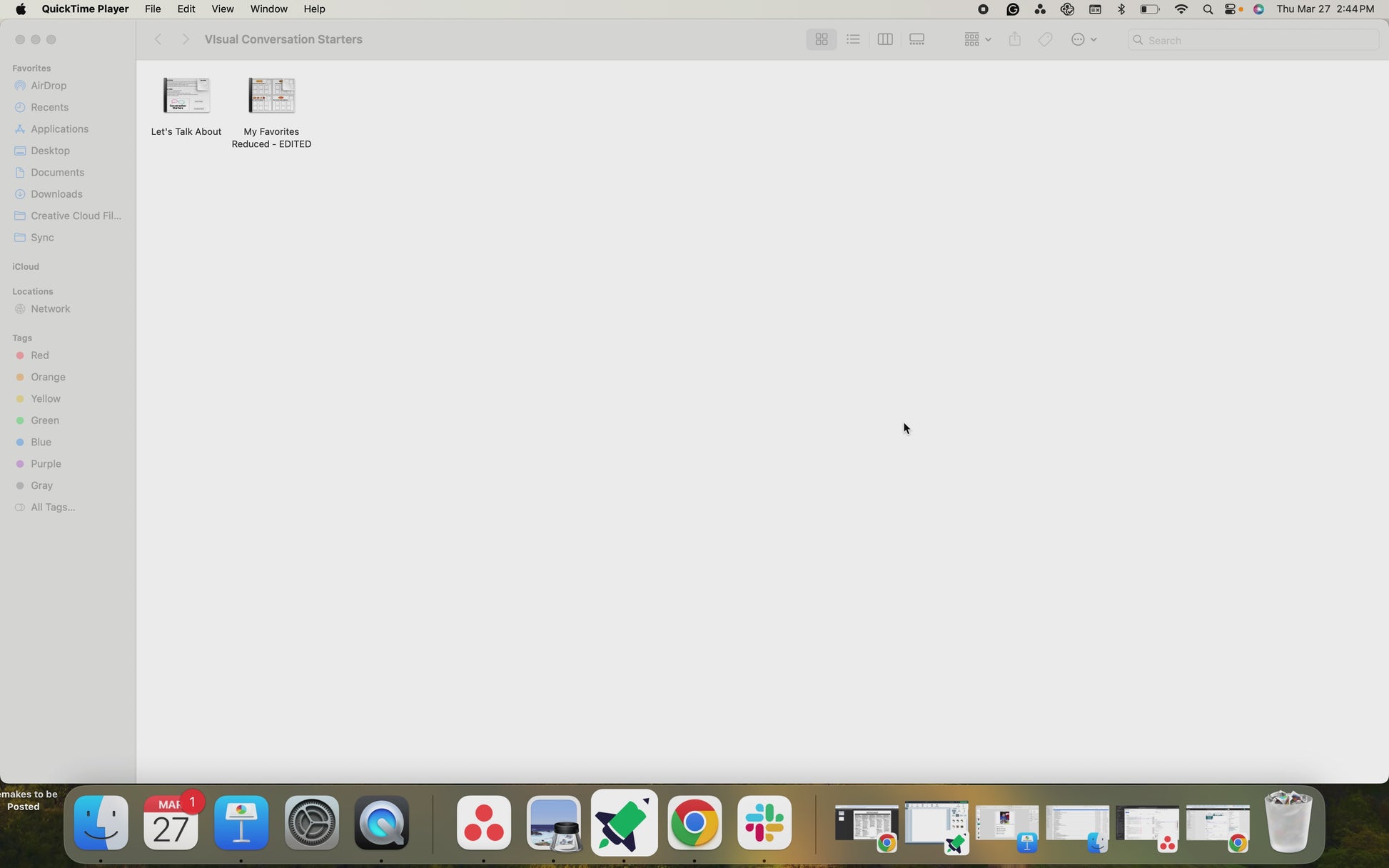1389x868 pixels.
Task: Open Slack from the Dock
Action: 764,823
